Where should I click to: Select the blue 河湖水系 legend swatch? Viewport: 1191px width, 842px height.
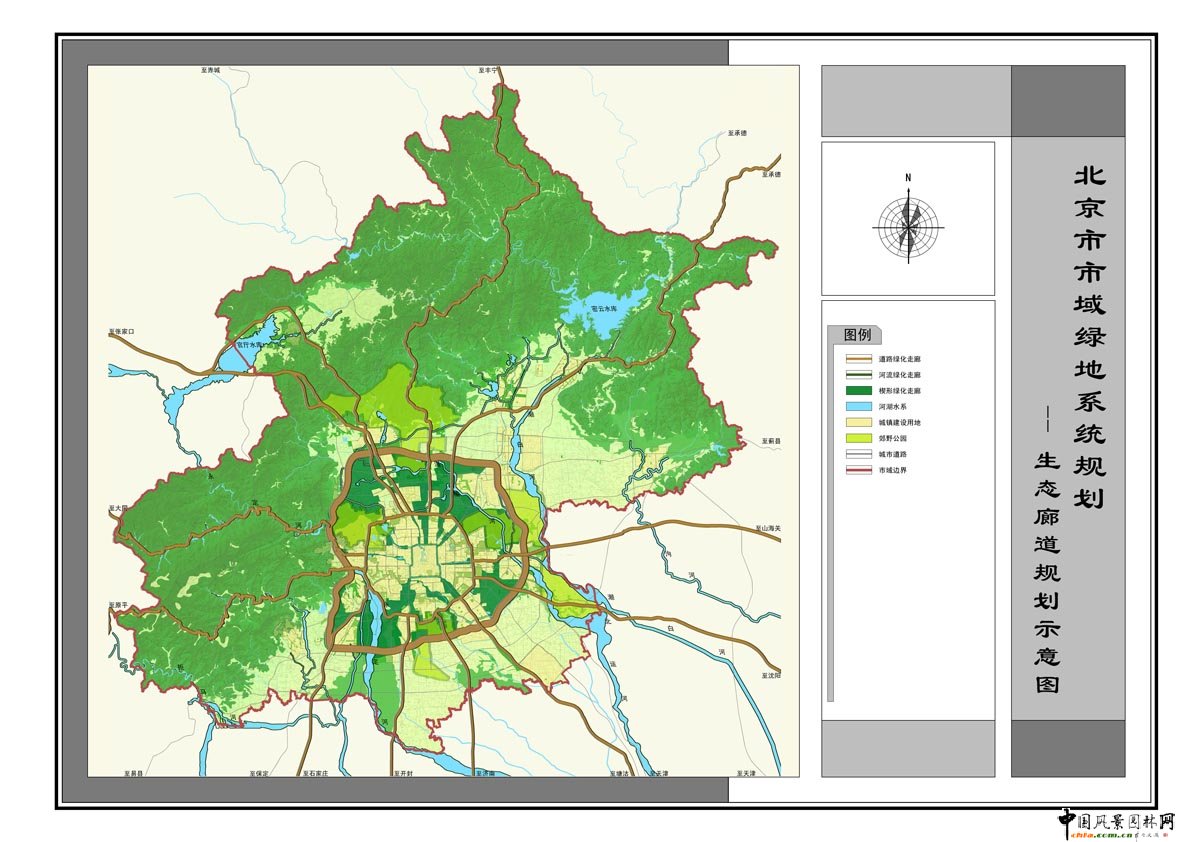click(859, 406)
